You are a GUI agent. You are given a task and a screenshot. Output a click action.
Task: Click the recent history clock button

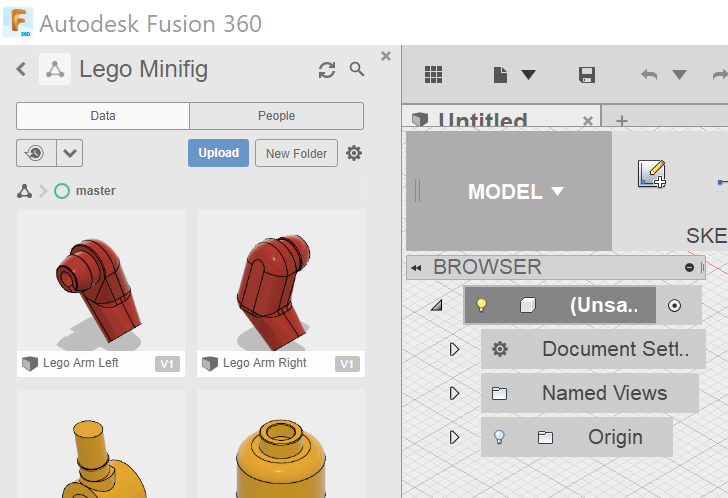tap(36, 153)
